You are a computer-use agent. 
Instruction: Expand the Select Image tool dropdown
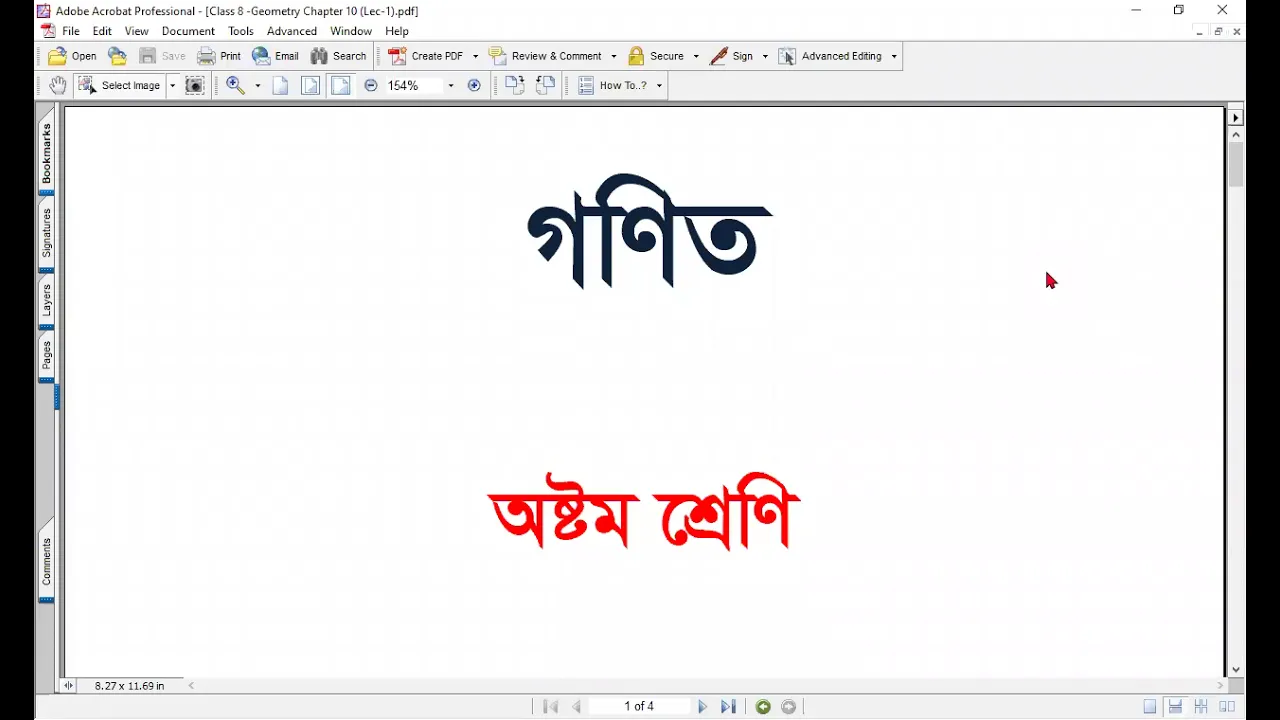pyautogui.click(x=172, y=85)
